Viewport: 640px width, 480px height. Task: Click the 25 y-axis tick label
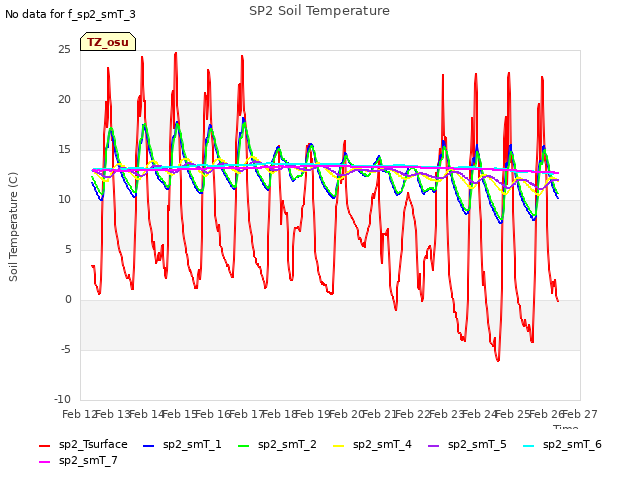[64, 49]
